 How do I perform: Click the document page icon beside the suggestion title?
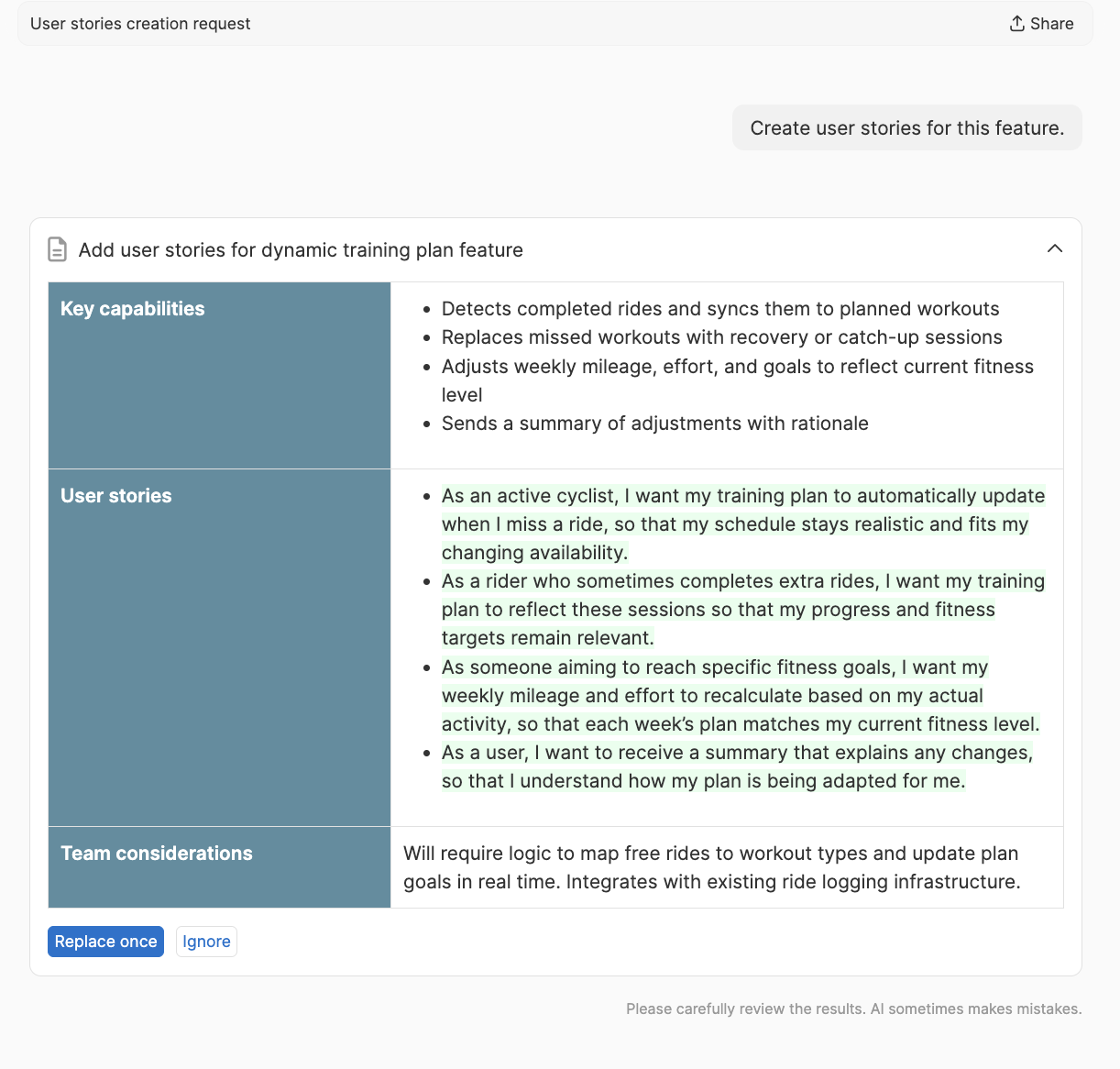pos(57,249)
